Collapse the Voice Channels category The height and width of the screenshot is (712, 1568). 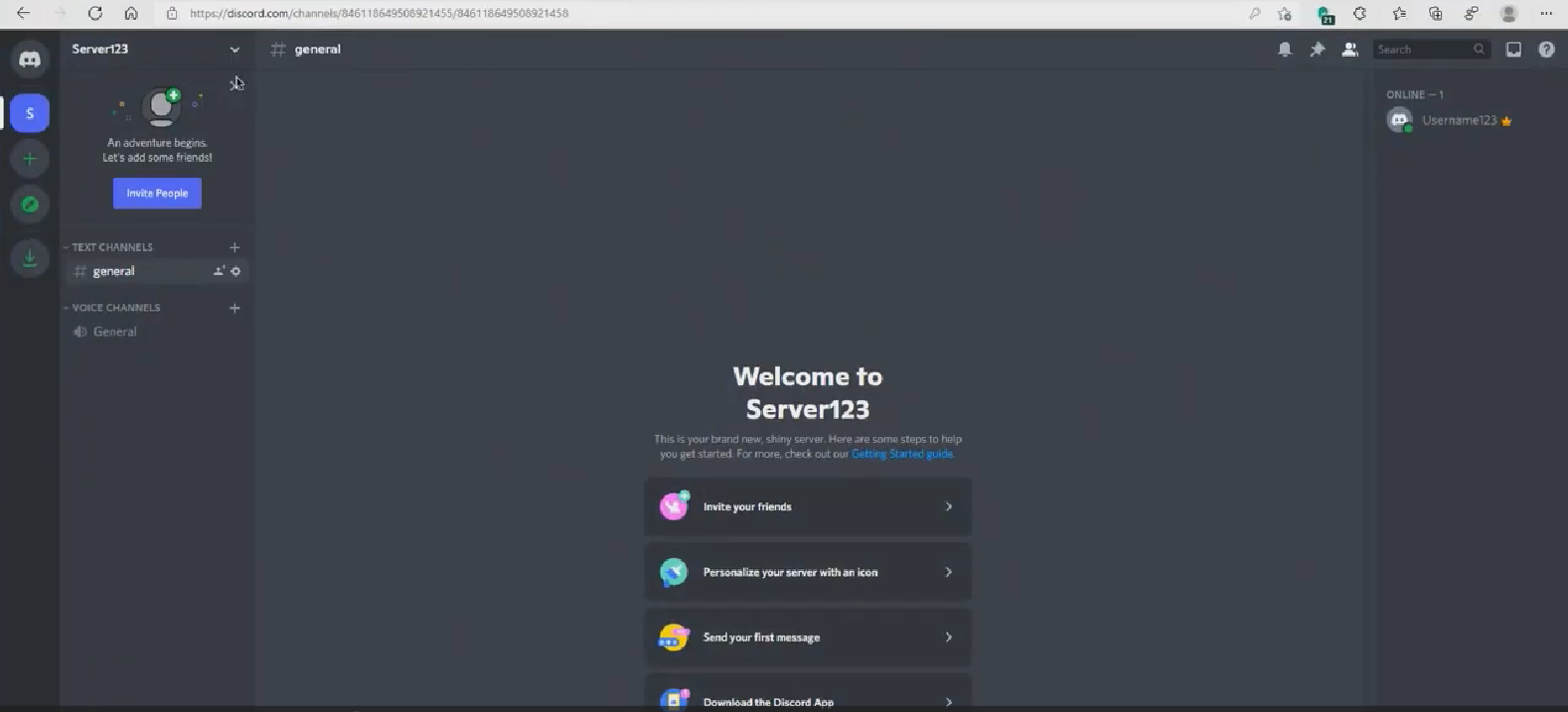point(115,308)
